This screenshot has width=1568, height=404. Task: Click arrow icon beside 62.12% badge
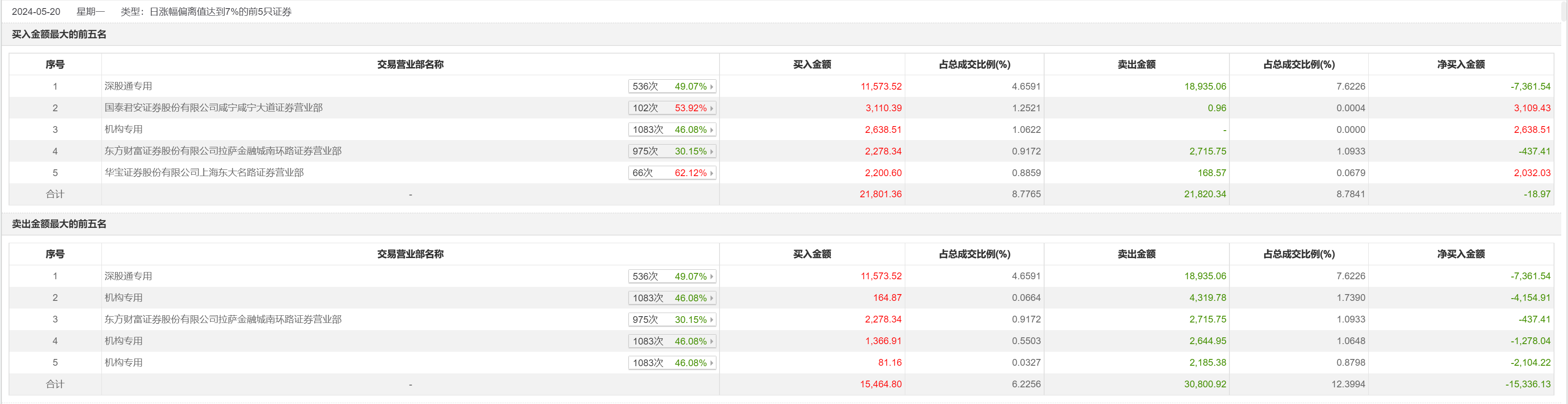click(x=711, y=173)
